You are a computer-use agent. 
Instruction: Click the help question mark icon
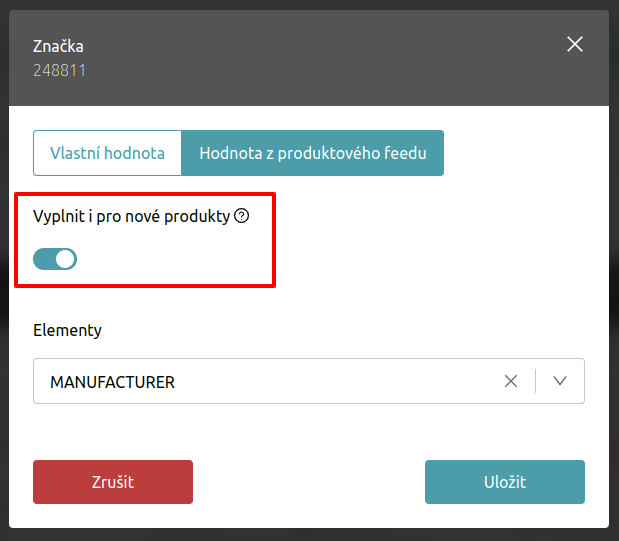(241, 215)
